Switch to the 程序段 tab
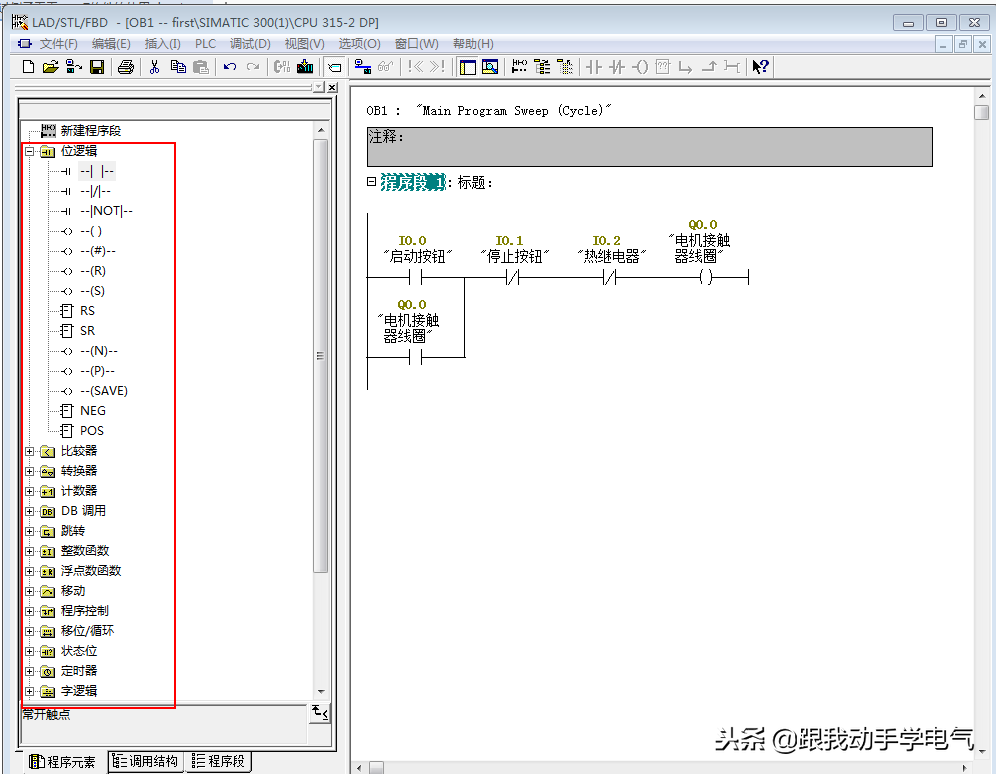 tap(219, 762)
